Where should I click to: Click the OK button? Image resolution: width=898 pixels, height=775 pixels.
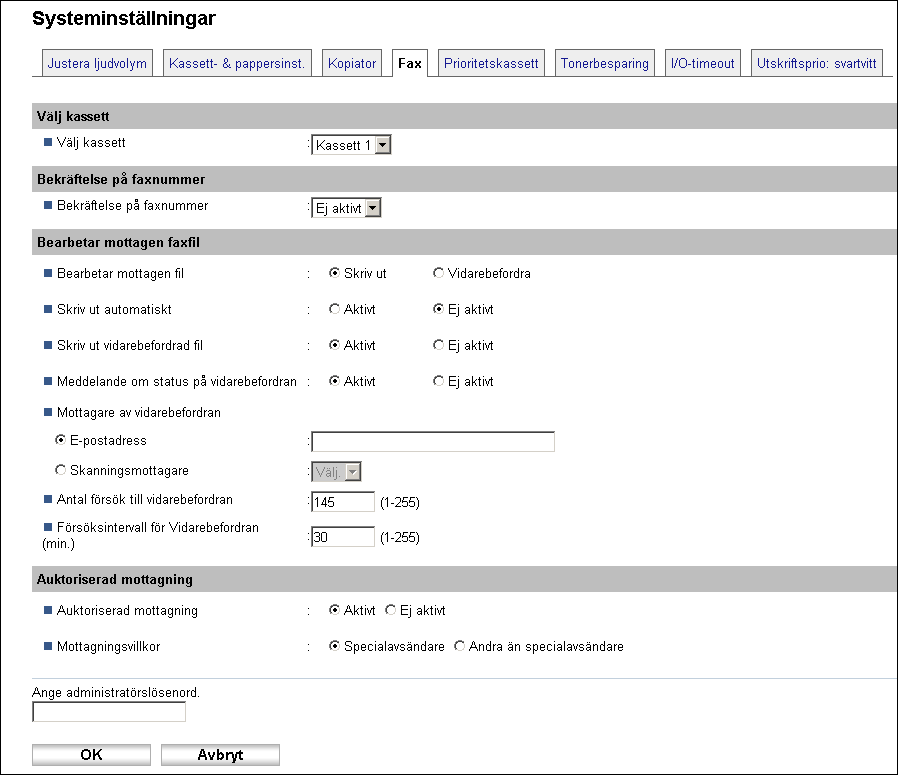point(92,755)
